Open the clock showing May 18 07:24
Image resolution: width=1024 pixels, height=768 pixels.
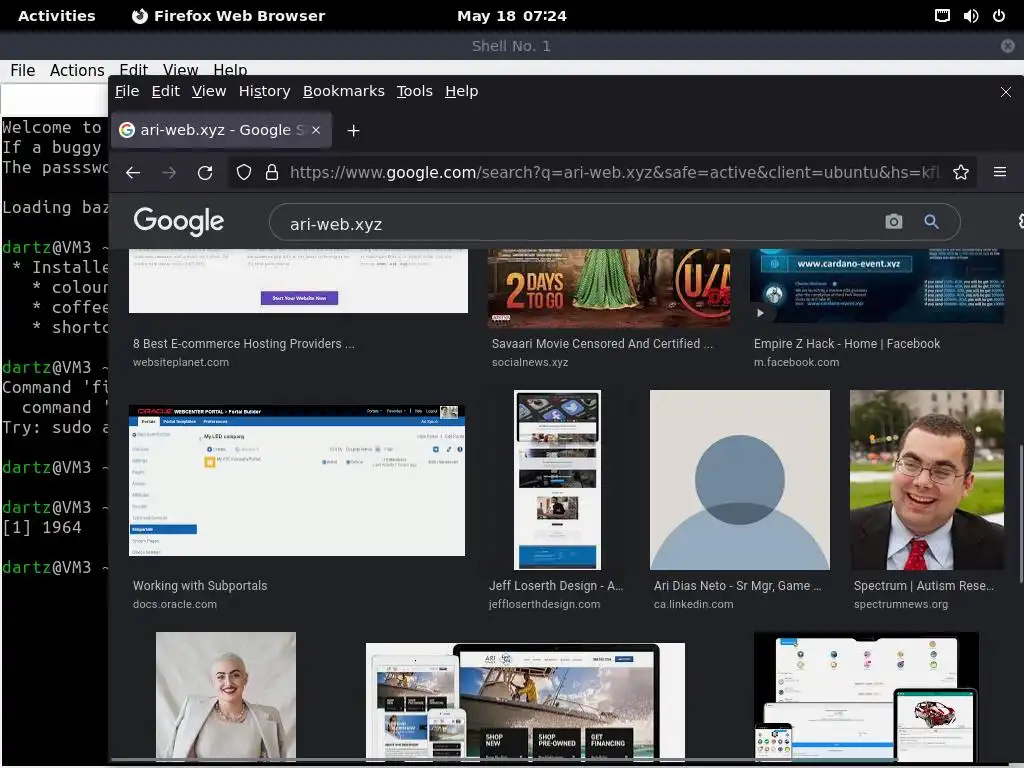tap(512, 16)
